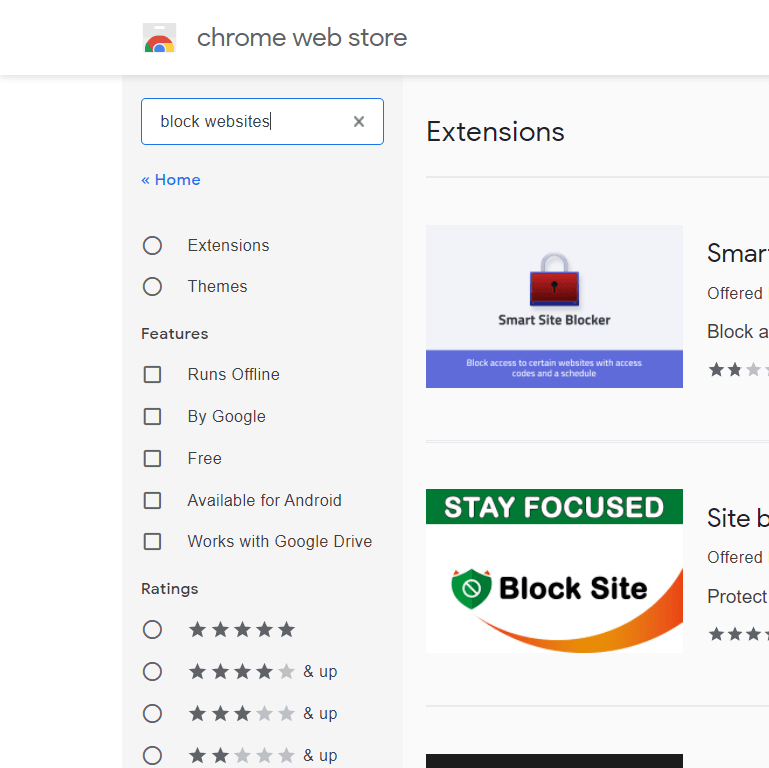Click the "Features" section label
The image size is (769, 768).
tap(175, 333)
